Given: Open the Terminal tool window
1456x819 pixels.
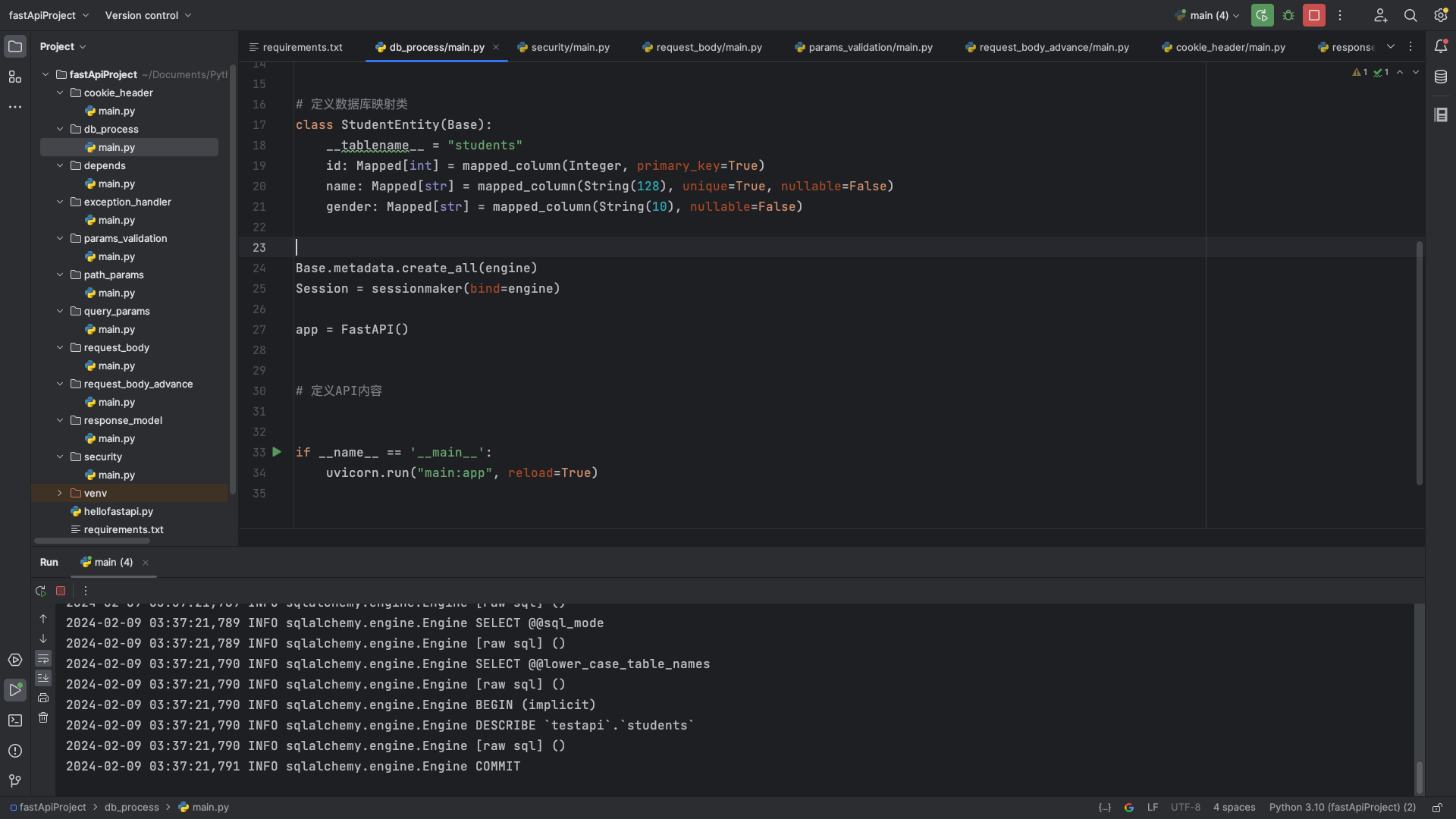Looking at the screenshot, I should [15, 720].
